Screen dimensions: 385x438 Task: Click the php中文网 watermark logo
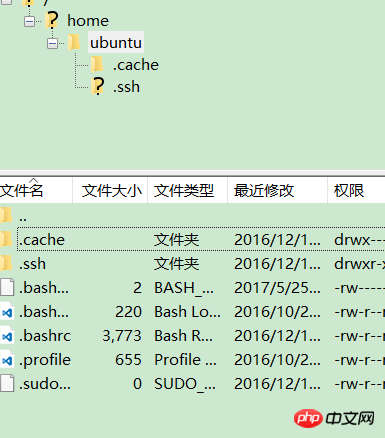tap(334, 418)
